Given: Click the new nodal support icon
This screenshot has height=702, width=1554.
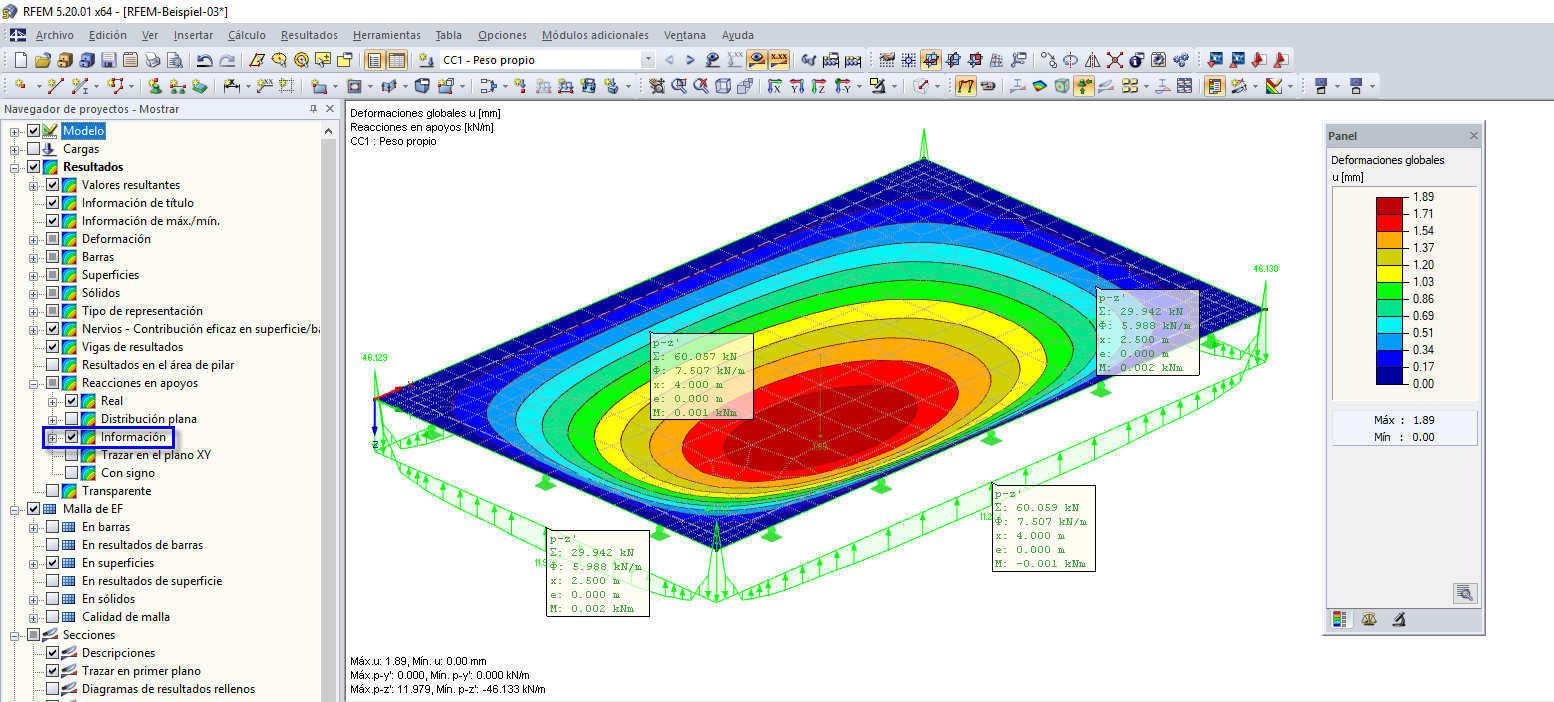Looking at the screenshot, I should coord(155,87).
